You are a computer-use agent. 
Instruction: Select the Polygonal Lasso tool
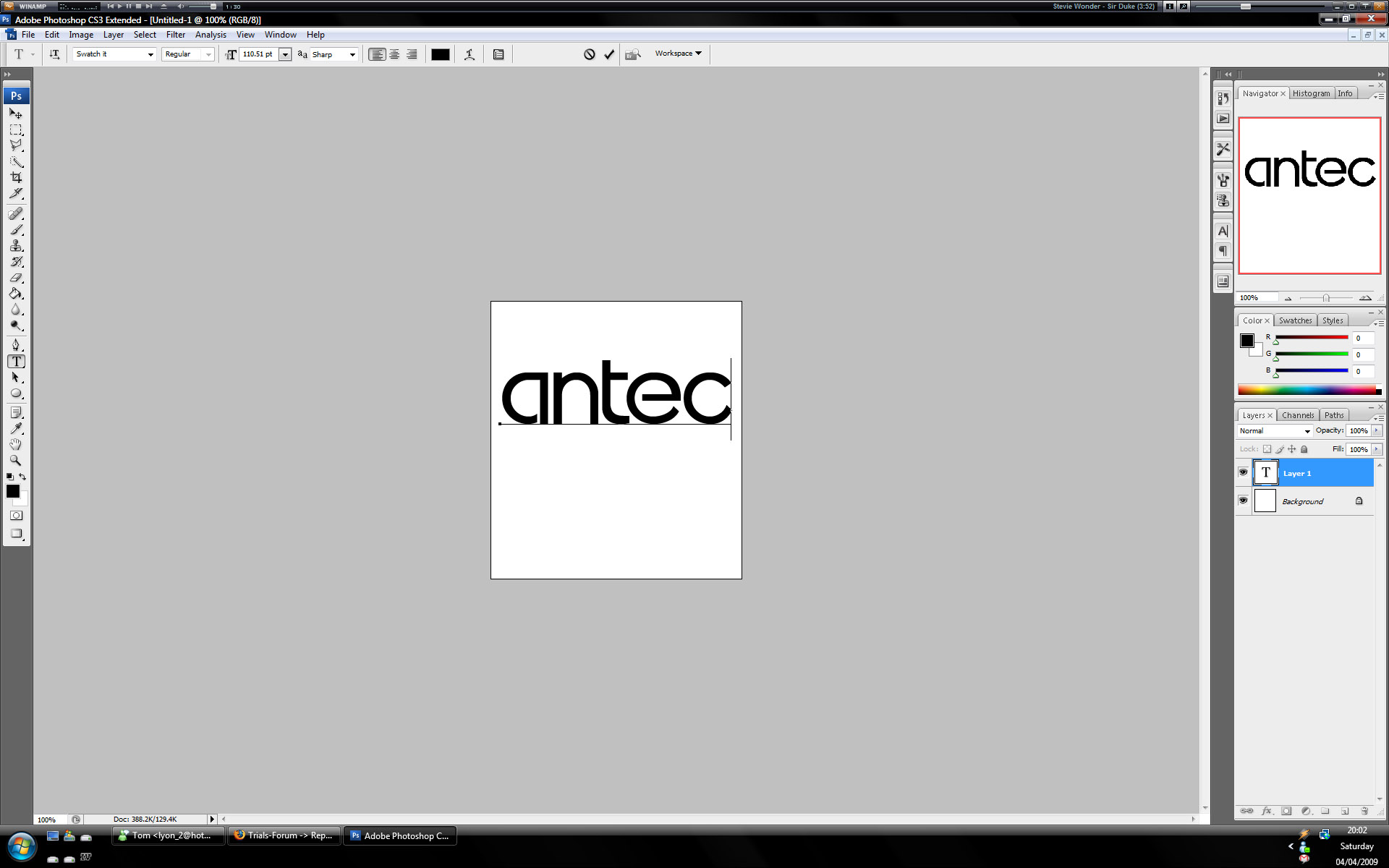point(16,145)
